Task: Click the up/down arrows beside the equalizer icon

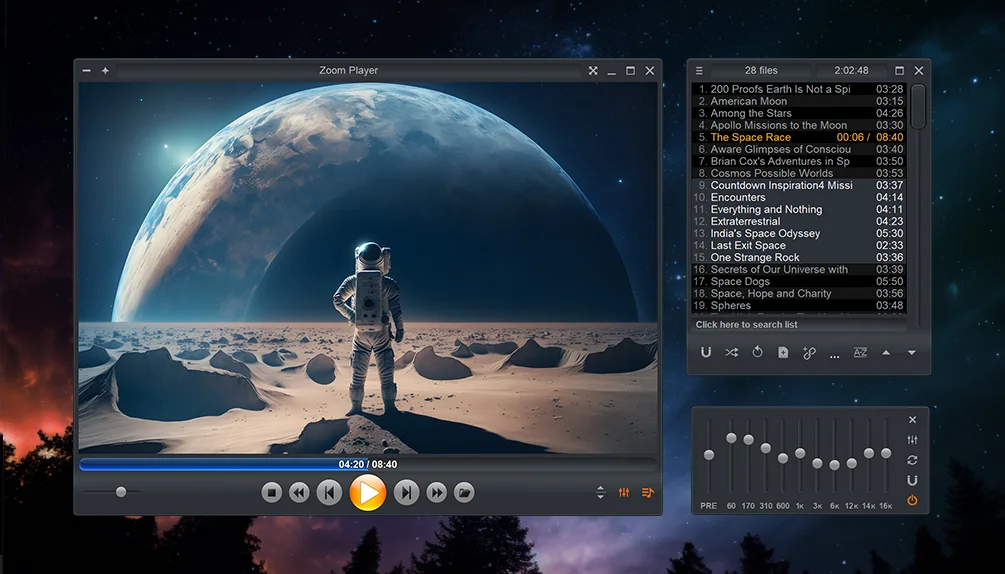Action: coord(601,492)
